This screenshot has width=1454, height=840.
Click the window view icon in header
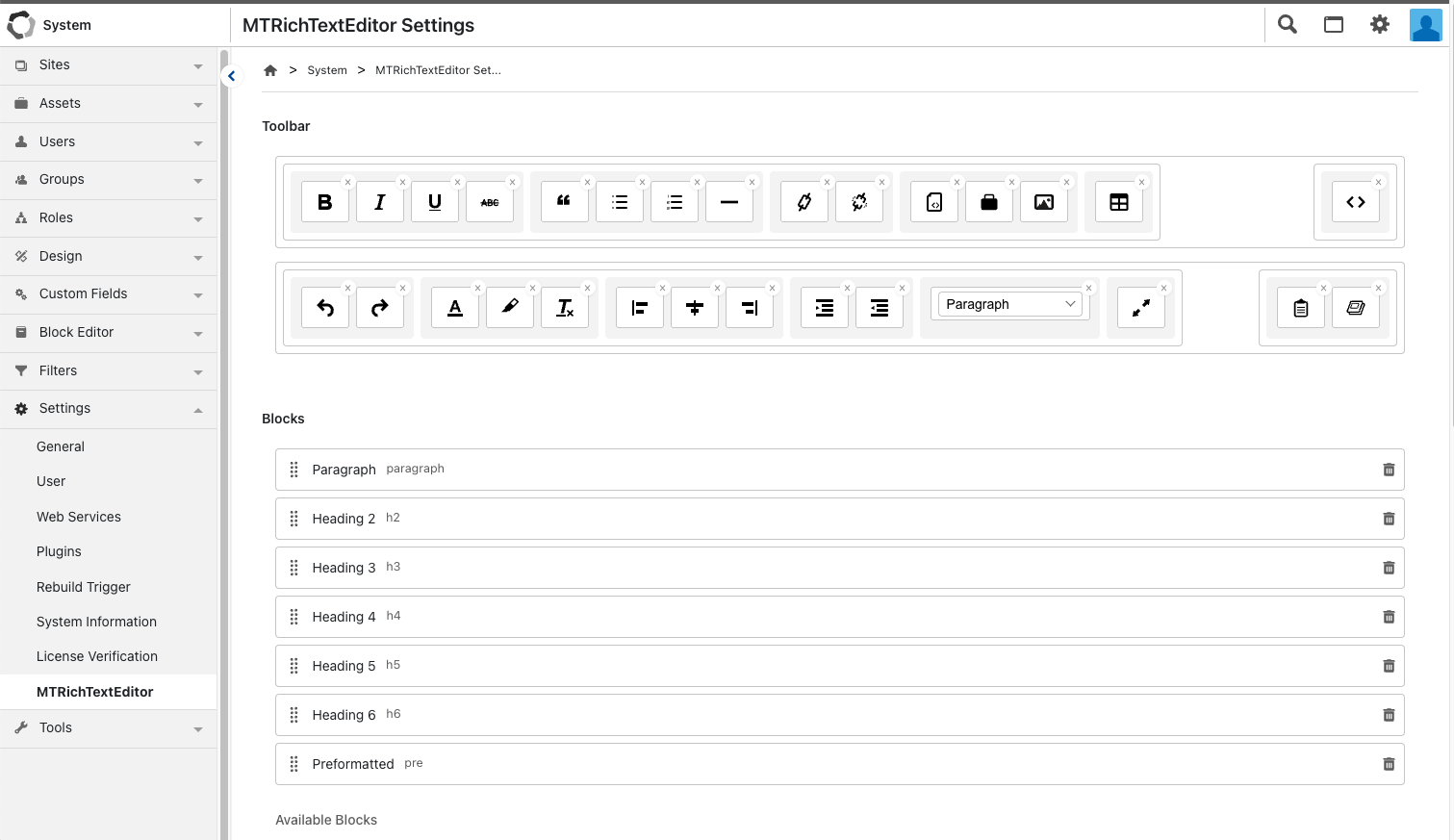click(x=1334, y=25)
